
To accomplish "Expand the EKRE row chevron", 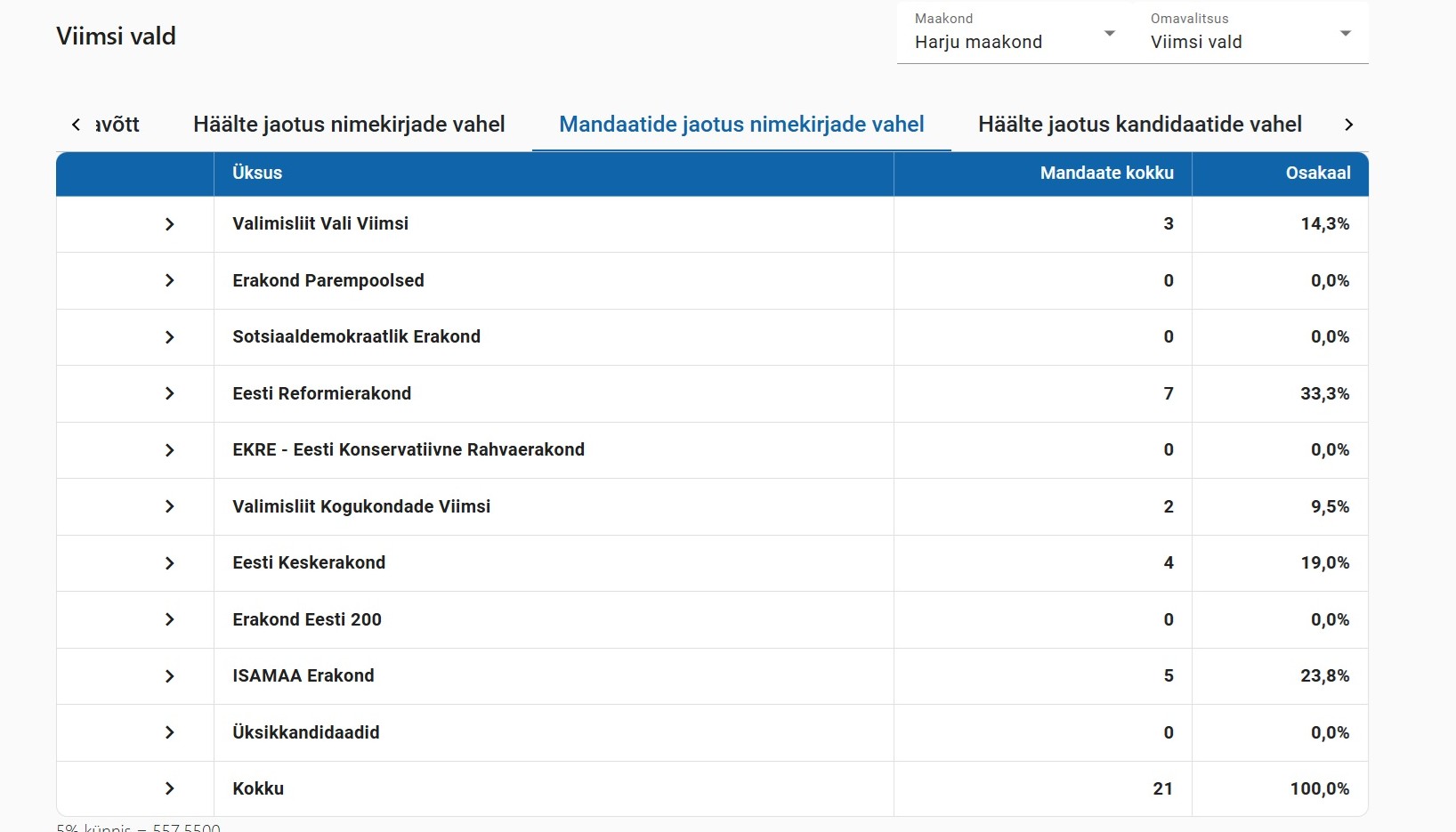I will (169, 450).
